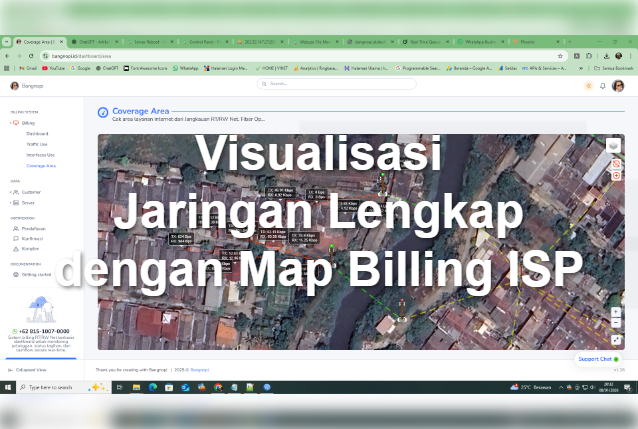Click the map zoom out button
Image resolution: width=638 pixels, height=429 pixels.
pos(616,323)
